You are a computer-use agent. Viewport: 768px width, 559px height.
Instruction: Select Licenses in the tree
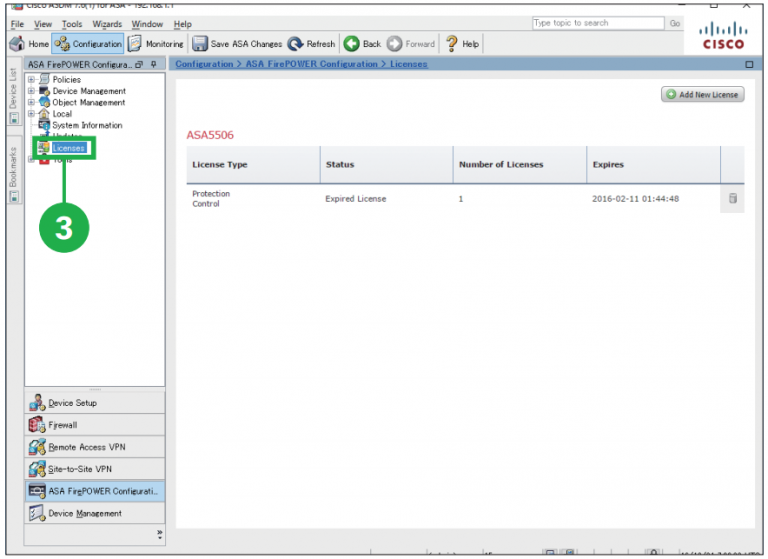coord(69,148)
